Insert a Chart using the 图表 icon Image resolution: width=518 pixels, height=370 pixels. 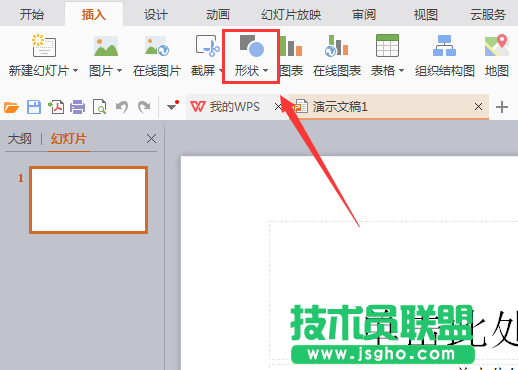tap(291, 46)
